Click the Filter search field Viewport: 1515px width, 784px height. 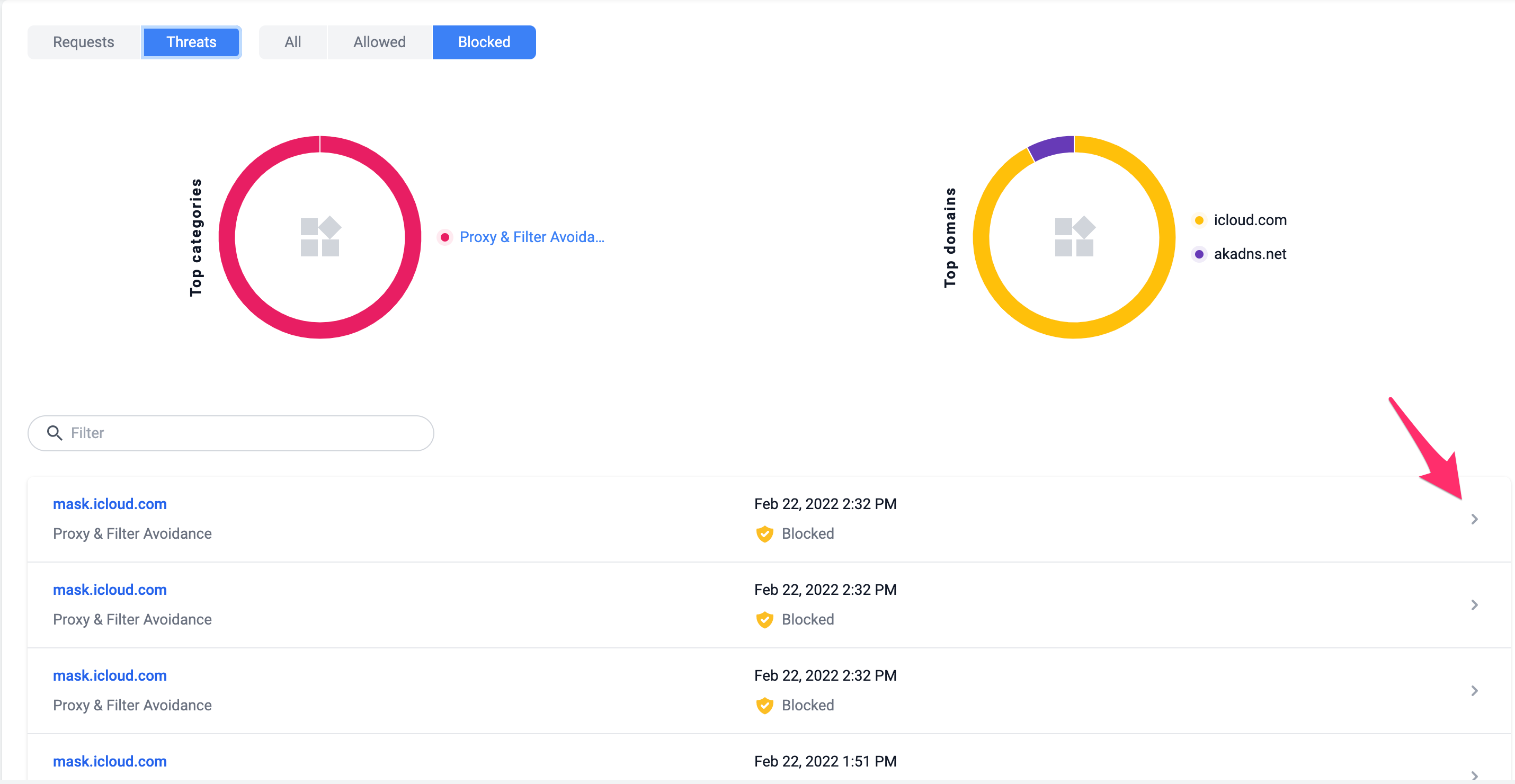(x=230, y=433)
